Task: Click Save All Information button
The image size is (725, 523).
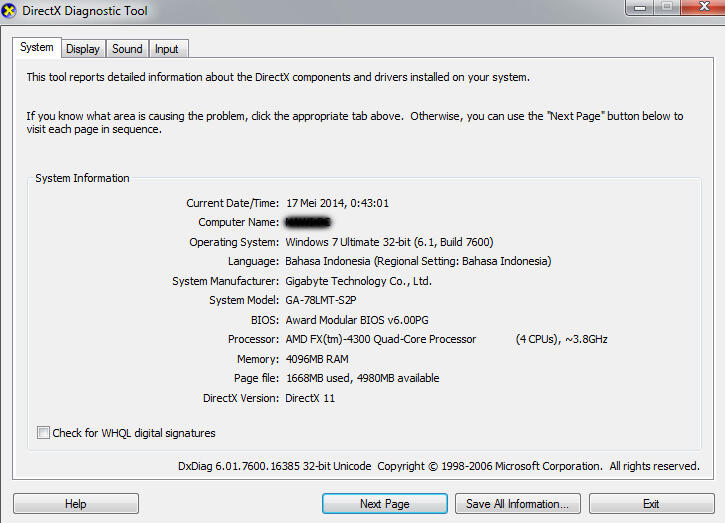Action: pyautogui.click(x=517, y=504)
